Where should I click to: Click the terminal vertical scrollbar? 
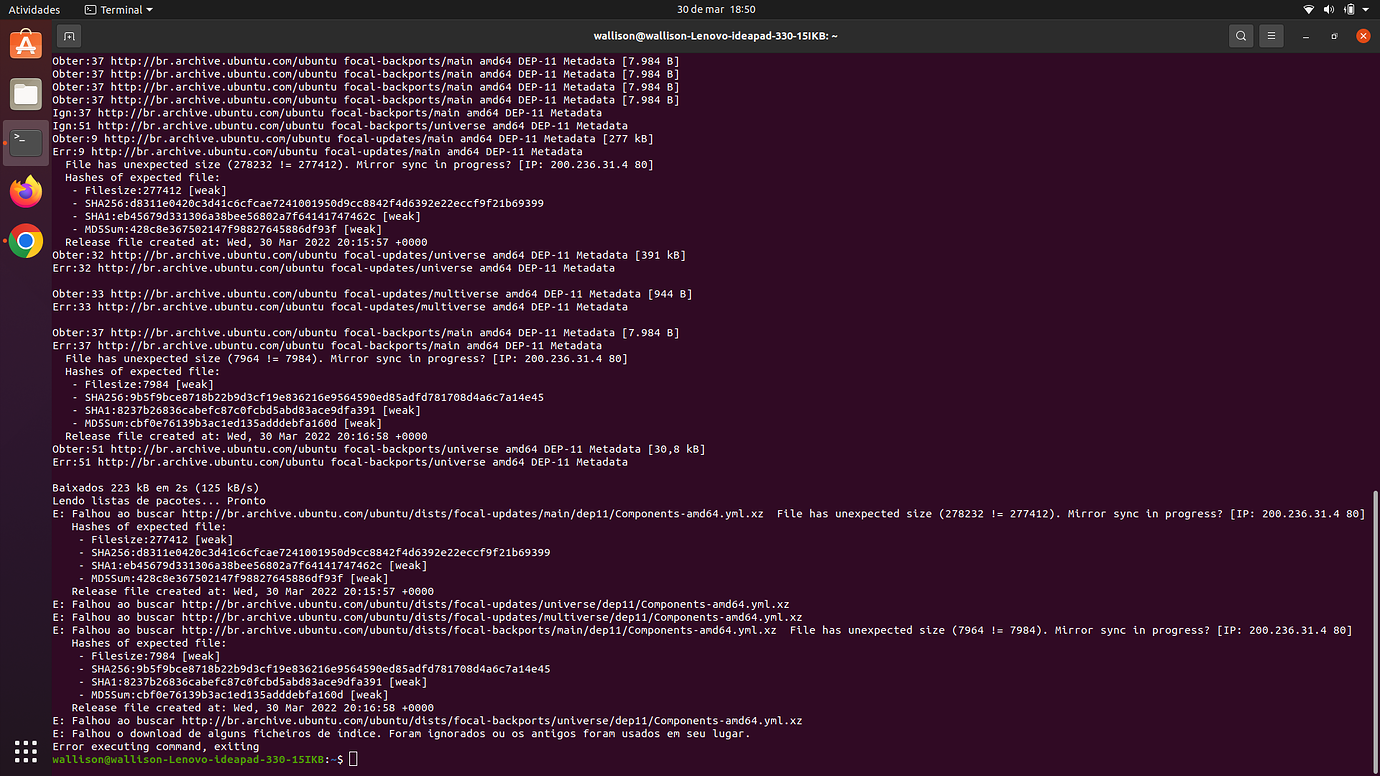[1375, 630]
